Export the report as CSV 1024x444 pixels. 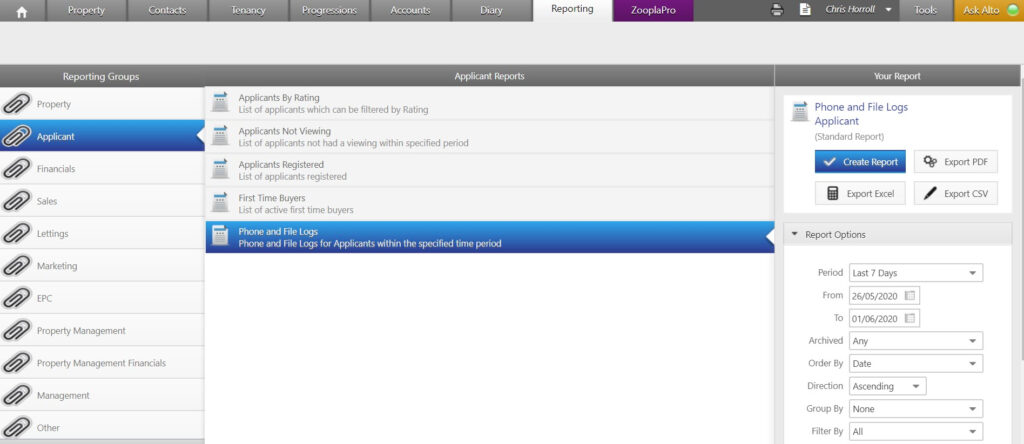point(956,193)
